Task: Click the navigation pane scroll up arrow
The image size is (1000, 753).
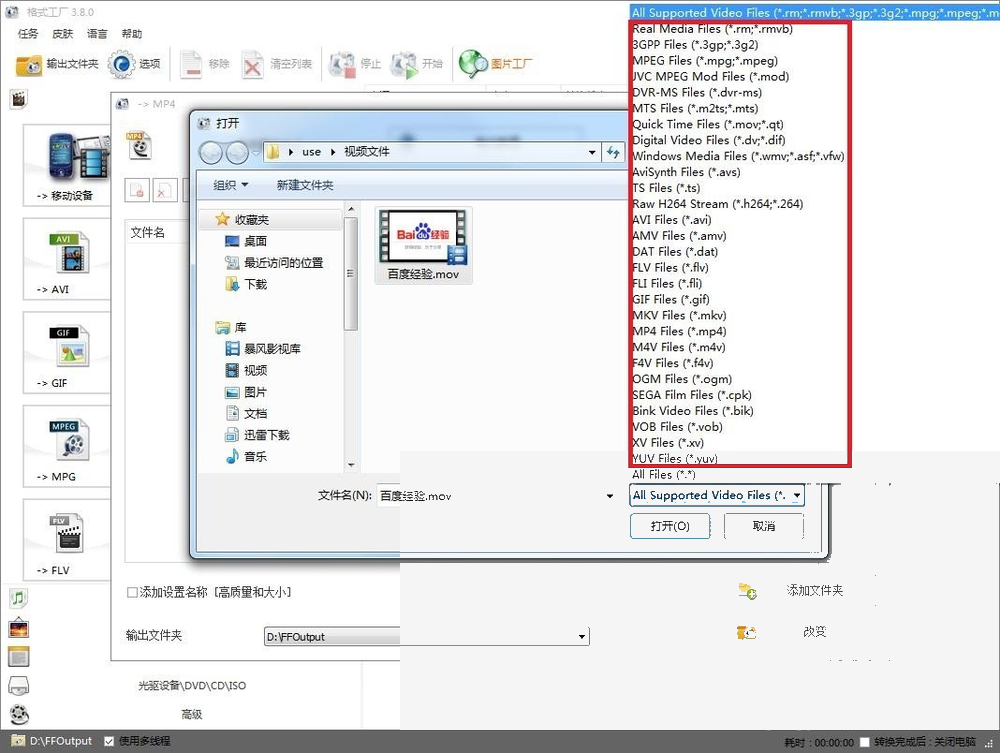Action: pos(351,208)
